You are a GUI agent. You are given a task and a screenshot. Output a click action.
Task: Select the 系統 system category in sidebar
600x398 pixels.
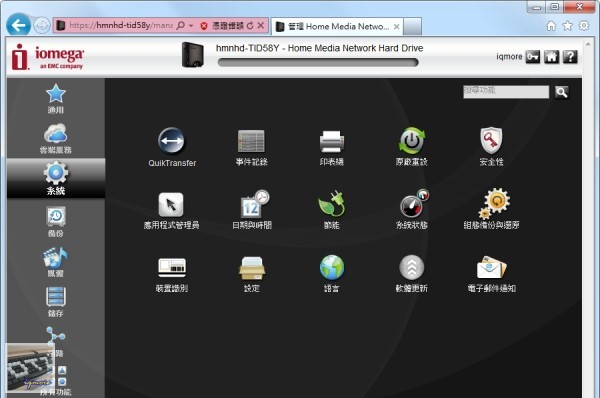coord(56,178)
